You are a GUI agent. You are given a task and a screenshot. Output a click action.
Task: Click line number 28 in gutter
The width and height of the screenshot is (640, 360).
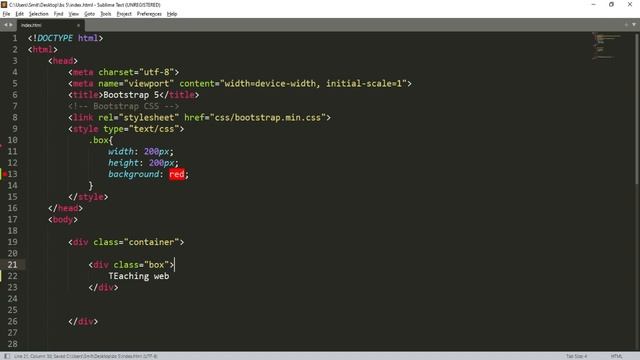click(13, 344)
